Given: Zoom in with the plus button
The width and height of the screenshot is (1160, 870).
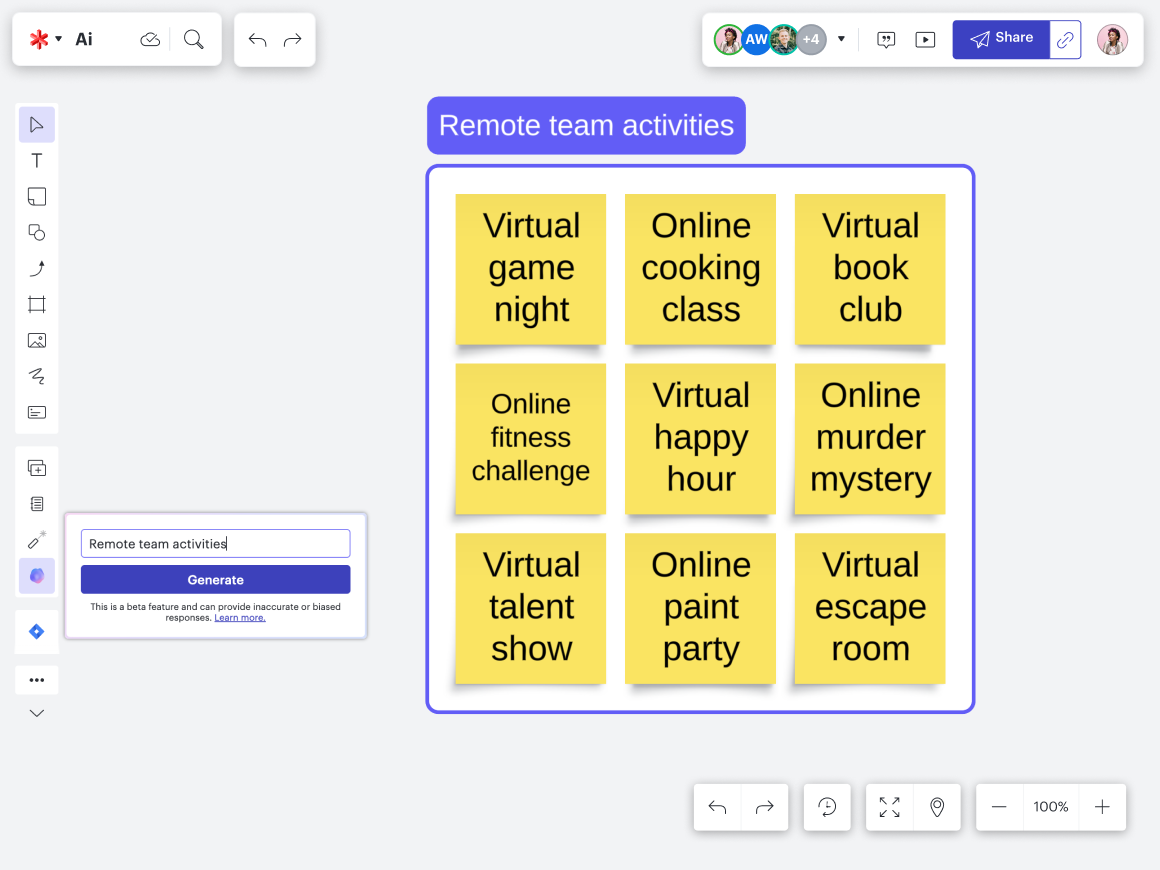Looking at the screenshot, I should [x=1102, y=807].
